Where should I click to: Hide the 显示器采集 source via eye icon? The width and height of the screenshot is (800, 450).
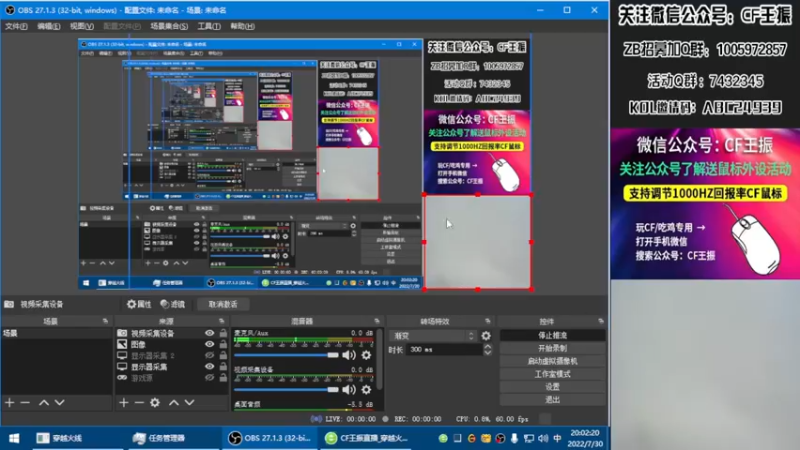pyautogui.click(x=209, y=367)
